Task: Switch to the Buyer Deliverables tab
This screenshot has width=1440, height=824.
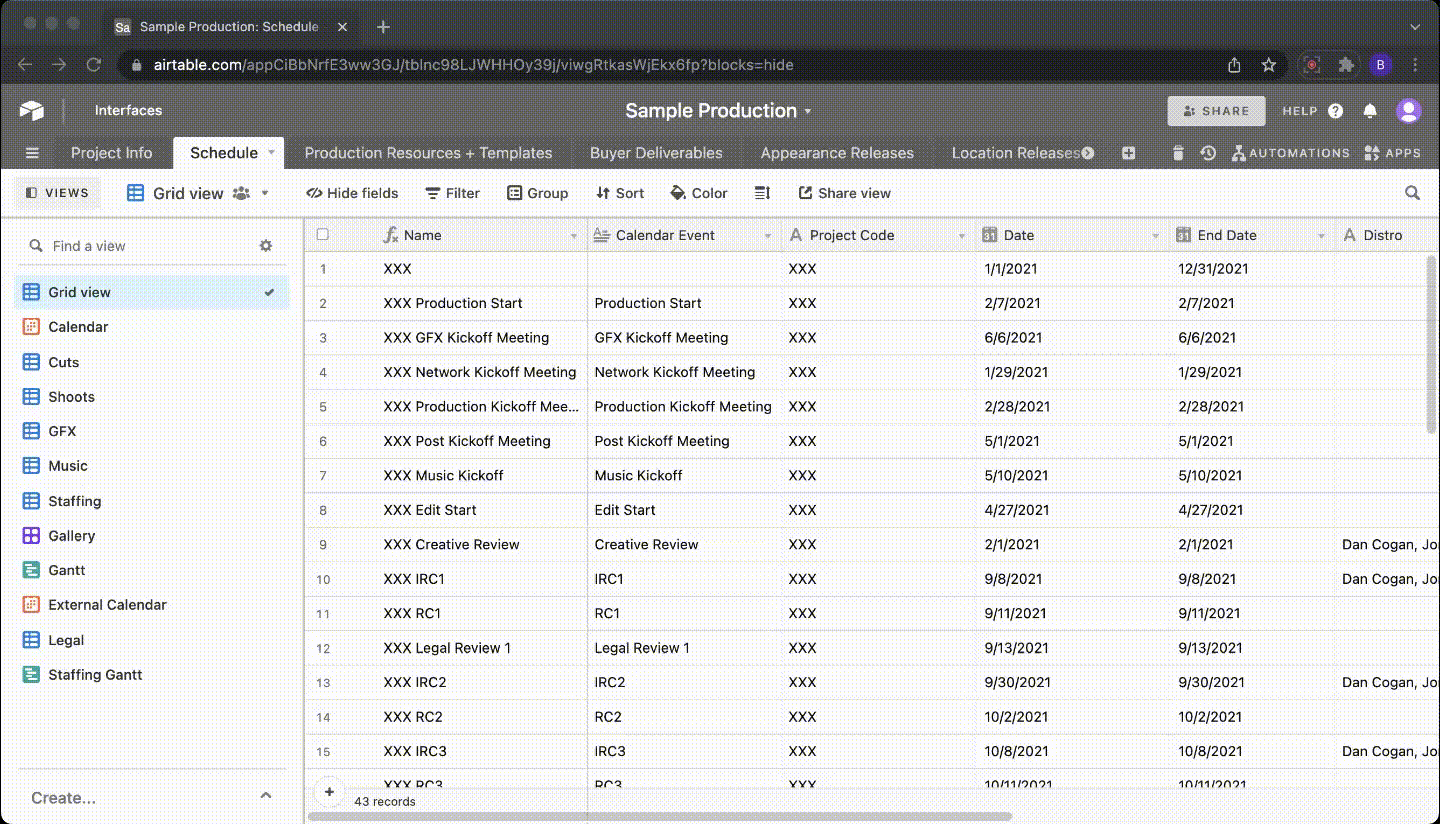Action: (656, 152)
